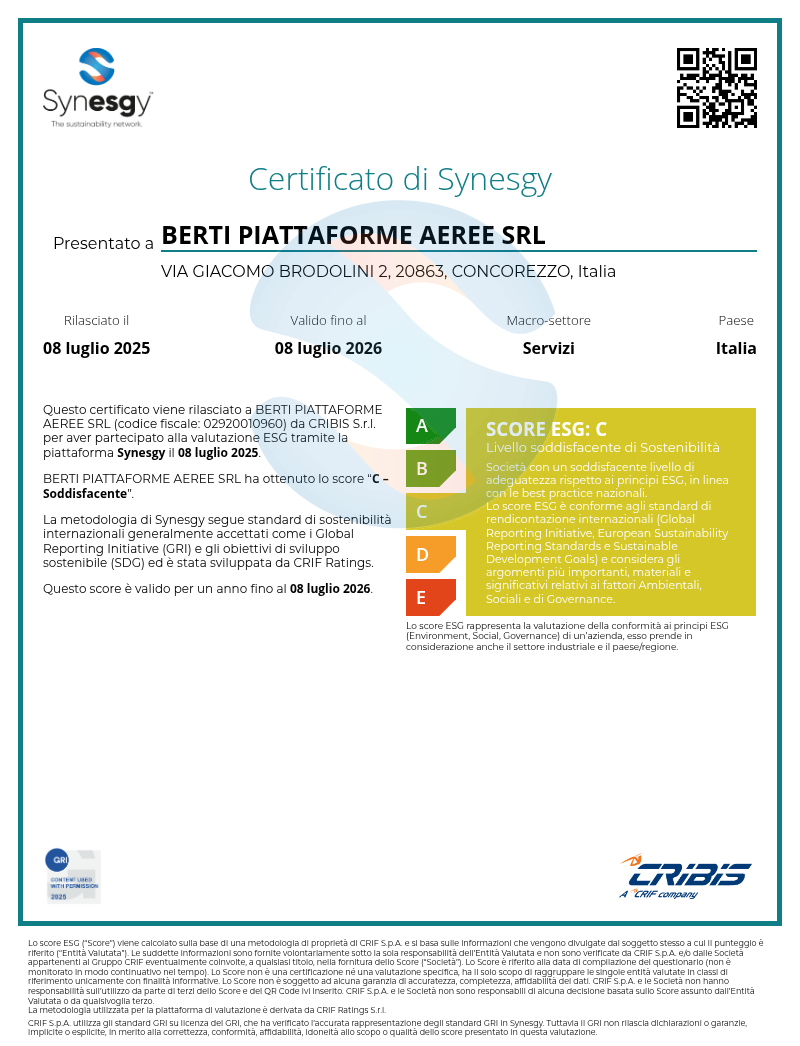The image size is (800, 1046).
Task: Click 'Italia' under the Paese label
Action: coord(735,349)
